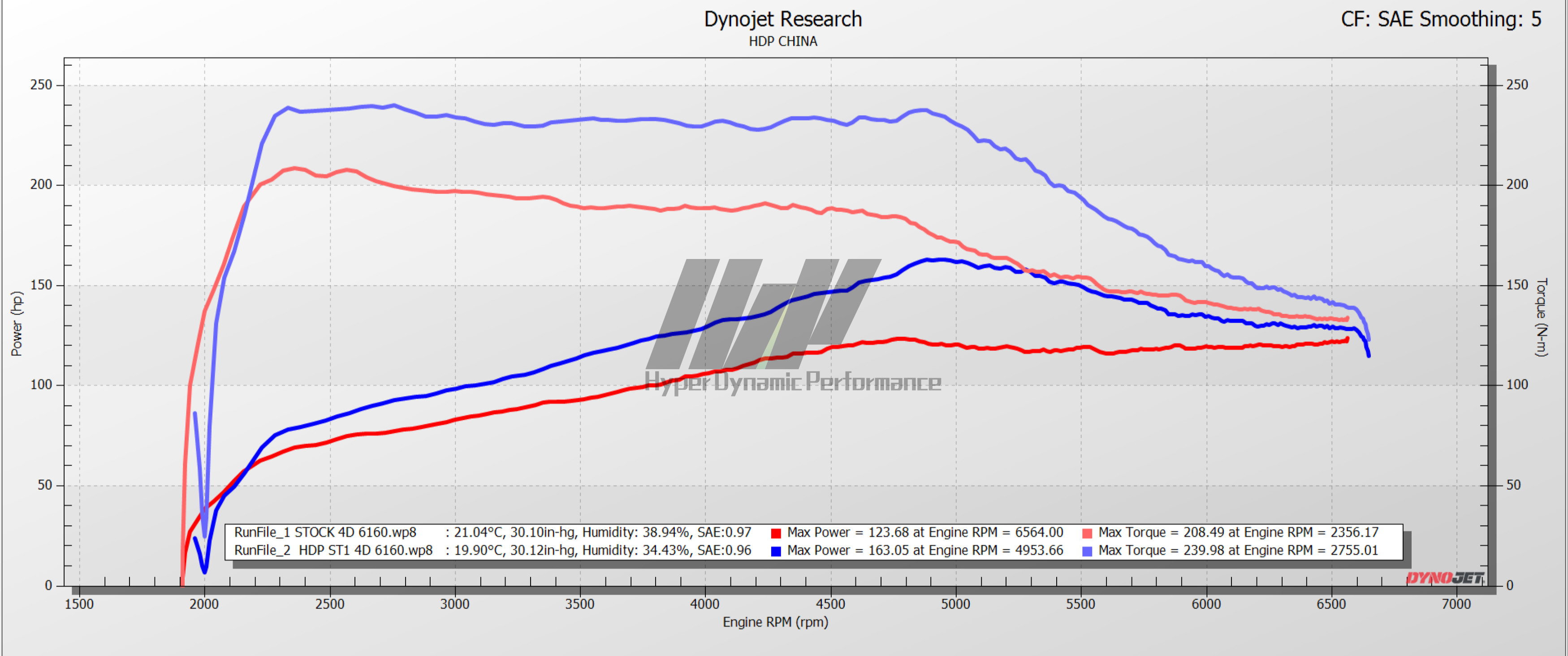
Task: Click the 'HDP CHINA' subtitle
Action: click(x=783, y=41)
